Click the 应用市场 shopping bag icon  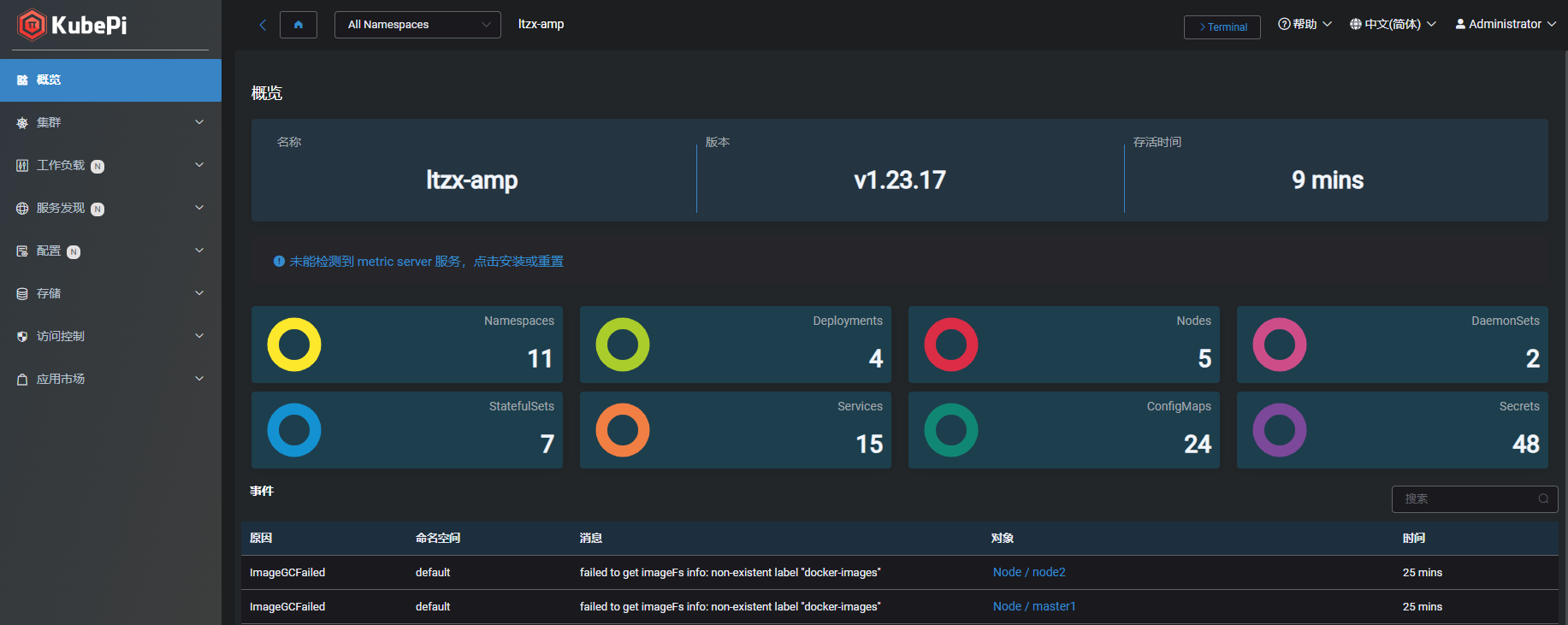click(22, 380)
